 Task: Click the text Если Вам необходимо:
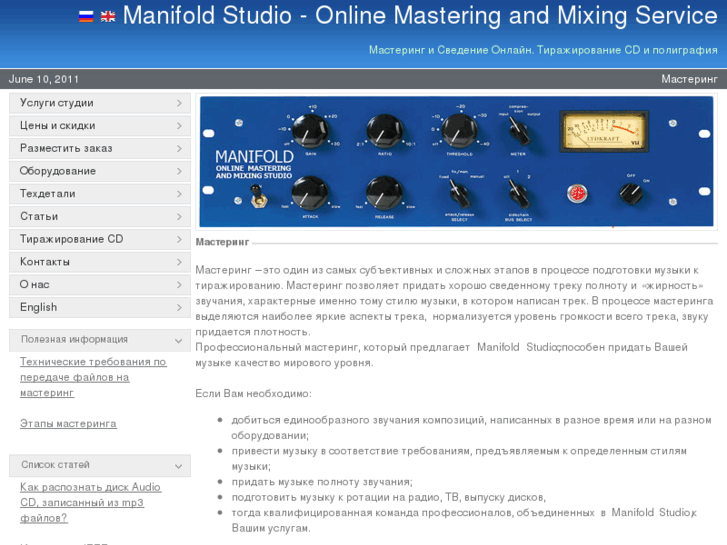pos(253,394)
